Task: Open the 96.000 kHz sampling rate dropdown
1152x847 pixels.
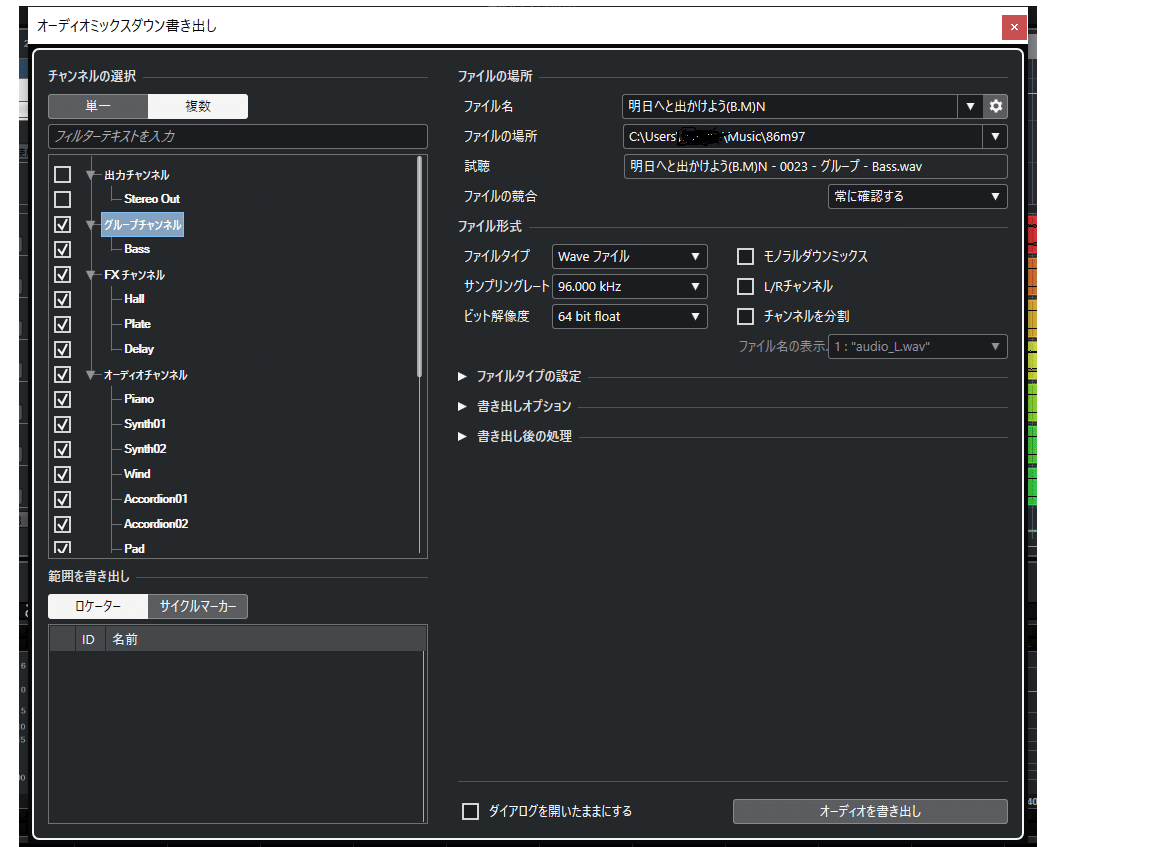Action: coord(630,286)
